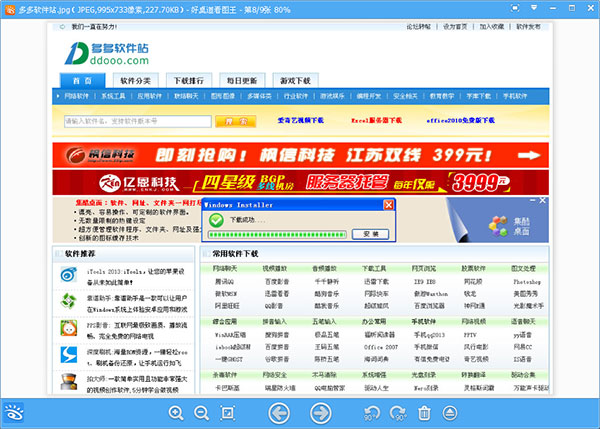The image size is (600, 429).
Task: Click the green progress bar in Windows Installer
Action: point(277,234)
